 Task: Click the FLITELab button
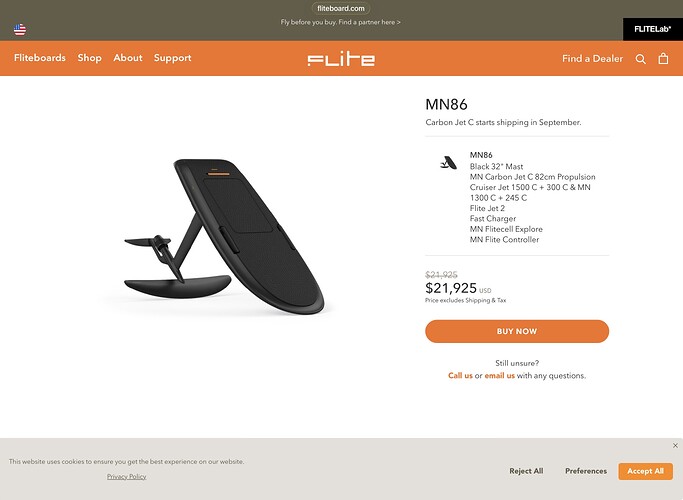(x=653, y=29)
